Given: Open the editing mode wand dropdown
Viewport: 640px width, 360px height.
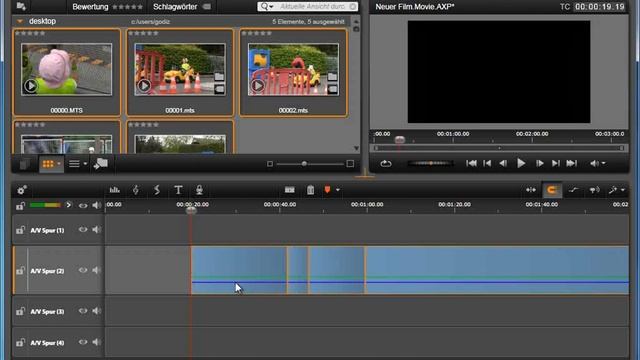Looking at the screenshot, I should [622, 190].
